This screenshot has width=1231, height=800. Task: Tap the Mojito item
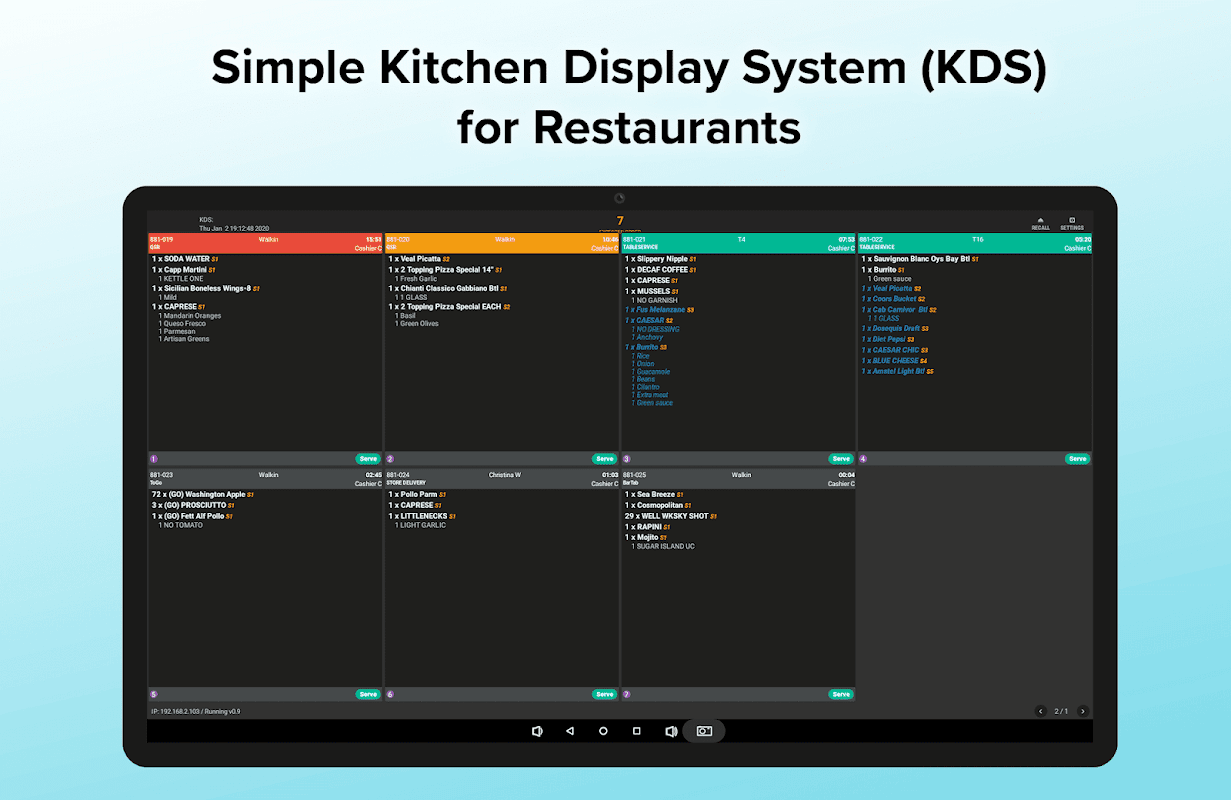pyautogui.click(x=646, y=537)
